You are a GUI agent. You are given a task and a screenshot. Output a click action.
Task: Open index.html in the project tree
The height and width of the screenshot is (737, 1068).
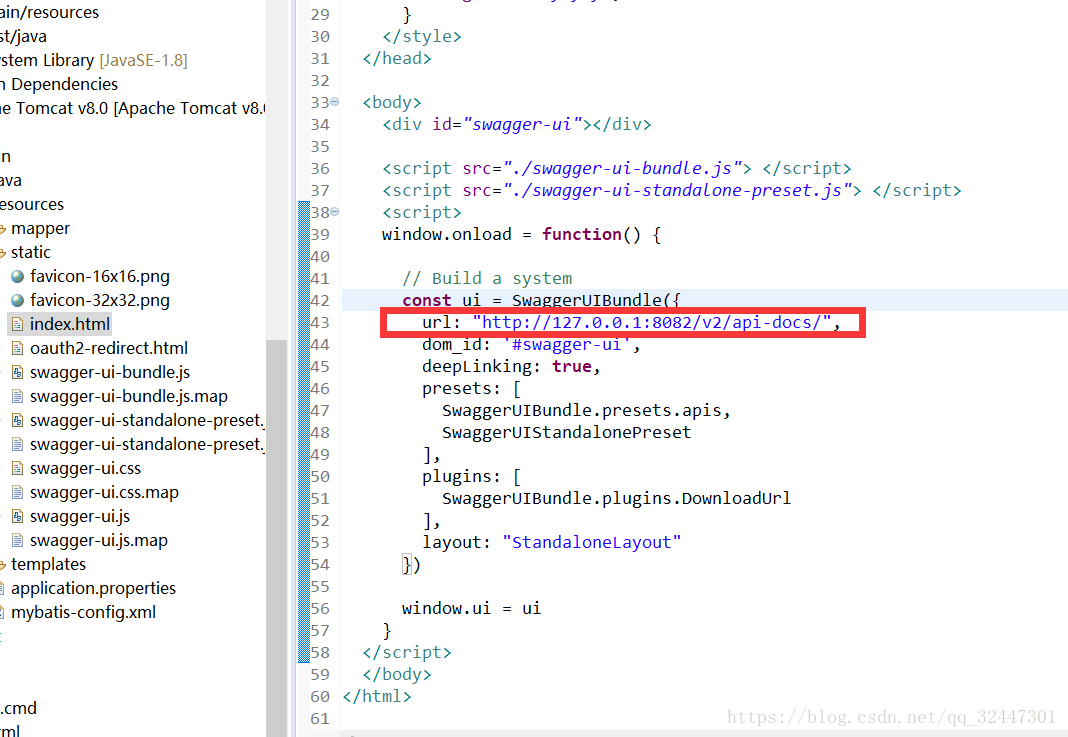pos(69,324)
